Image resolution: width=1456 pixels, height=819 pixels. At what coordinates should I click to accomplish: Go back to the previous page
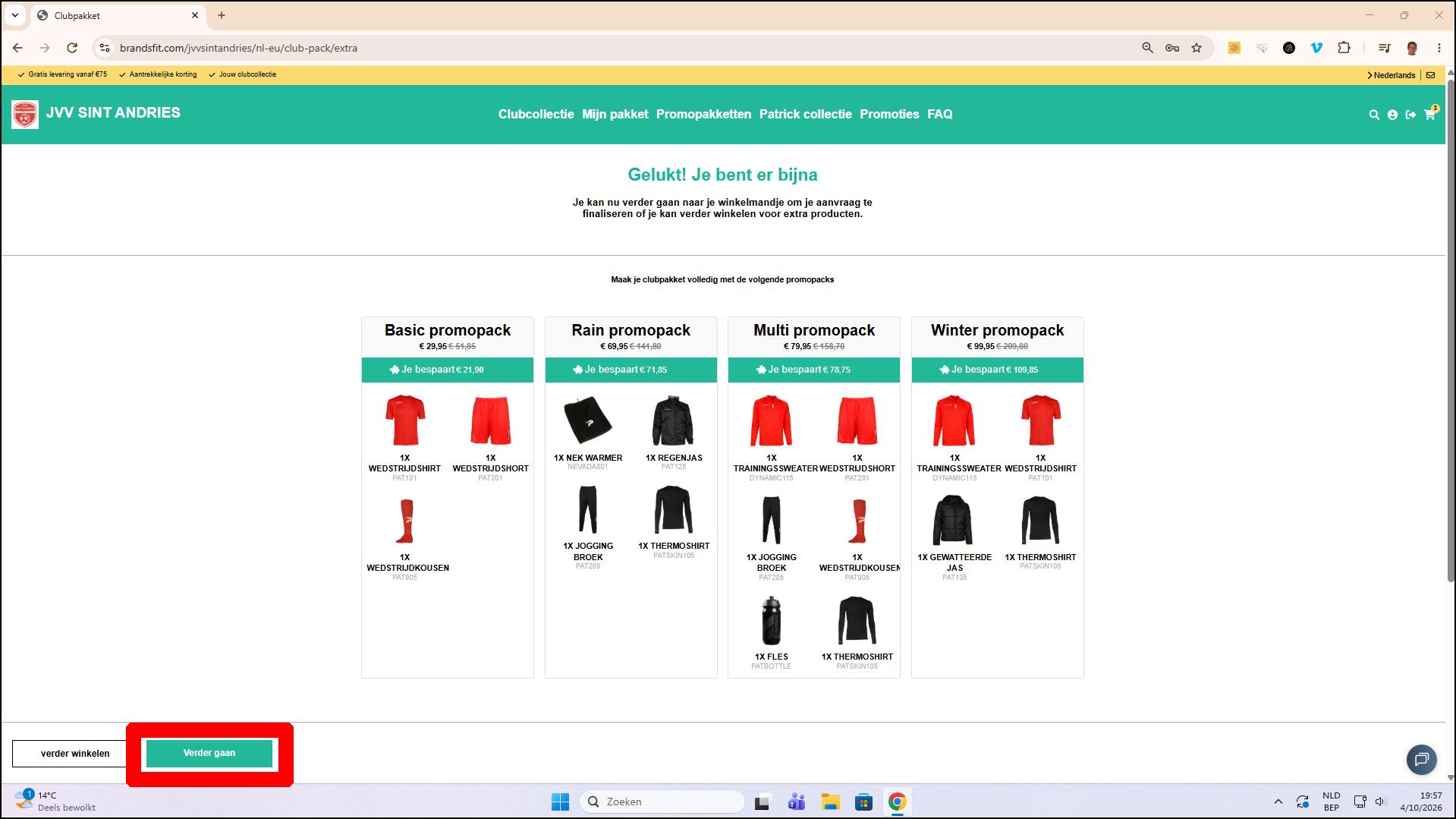pyautogui.click(x=17, y=48)
